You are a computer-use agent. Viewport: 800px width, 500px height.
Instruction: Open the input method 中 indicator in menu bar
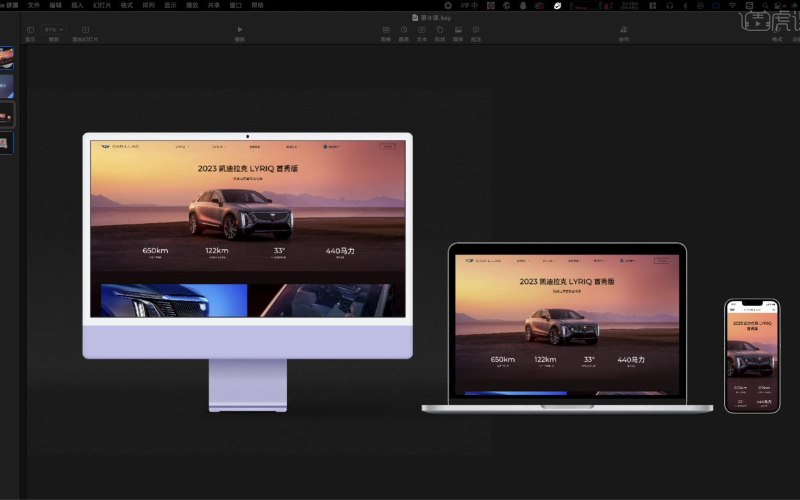[474, 5]
